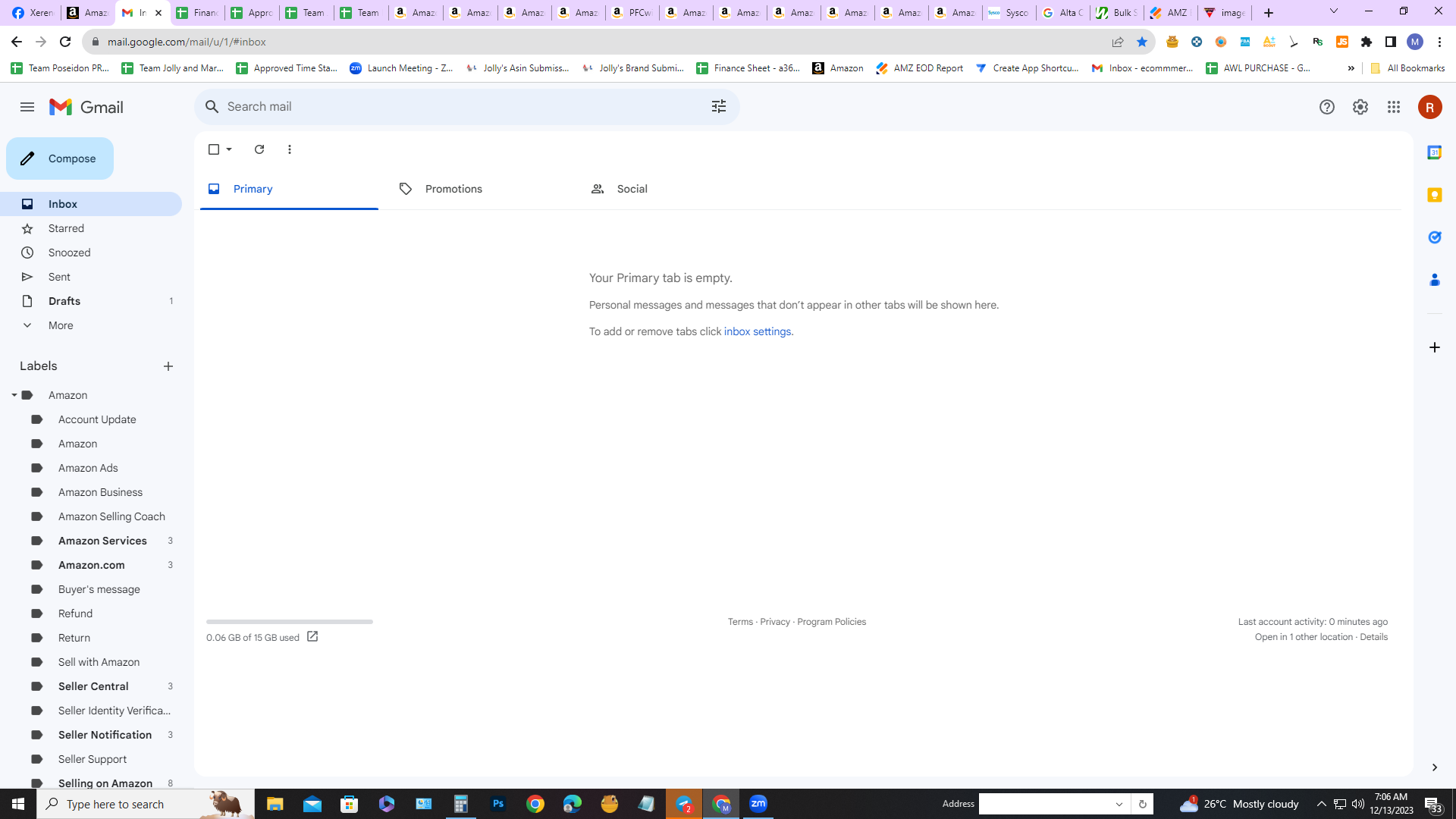Open a new Chrome tab
The width and height of the screenshot is (1456, 819).
click(1268, 13)
